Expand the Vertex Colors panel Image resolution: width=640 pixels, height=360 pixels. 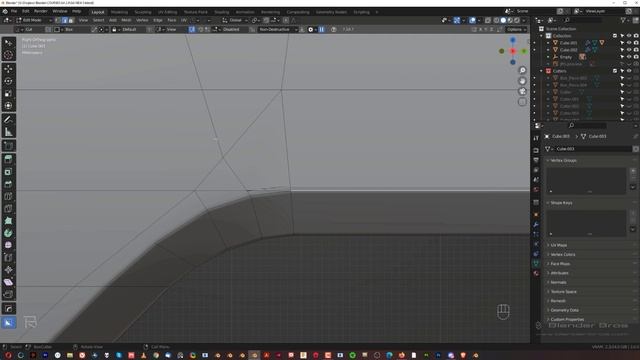click(x=562, y=255)
